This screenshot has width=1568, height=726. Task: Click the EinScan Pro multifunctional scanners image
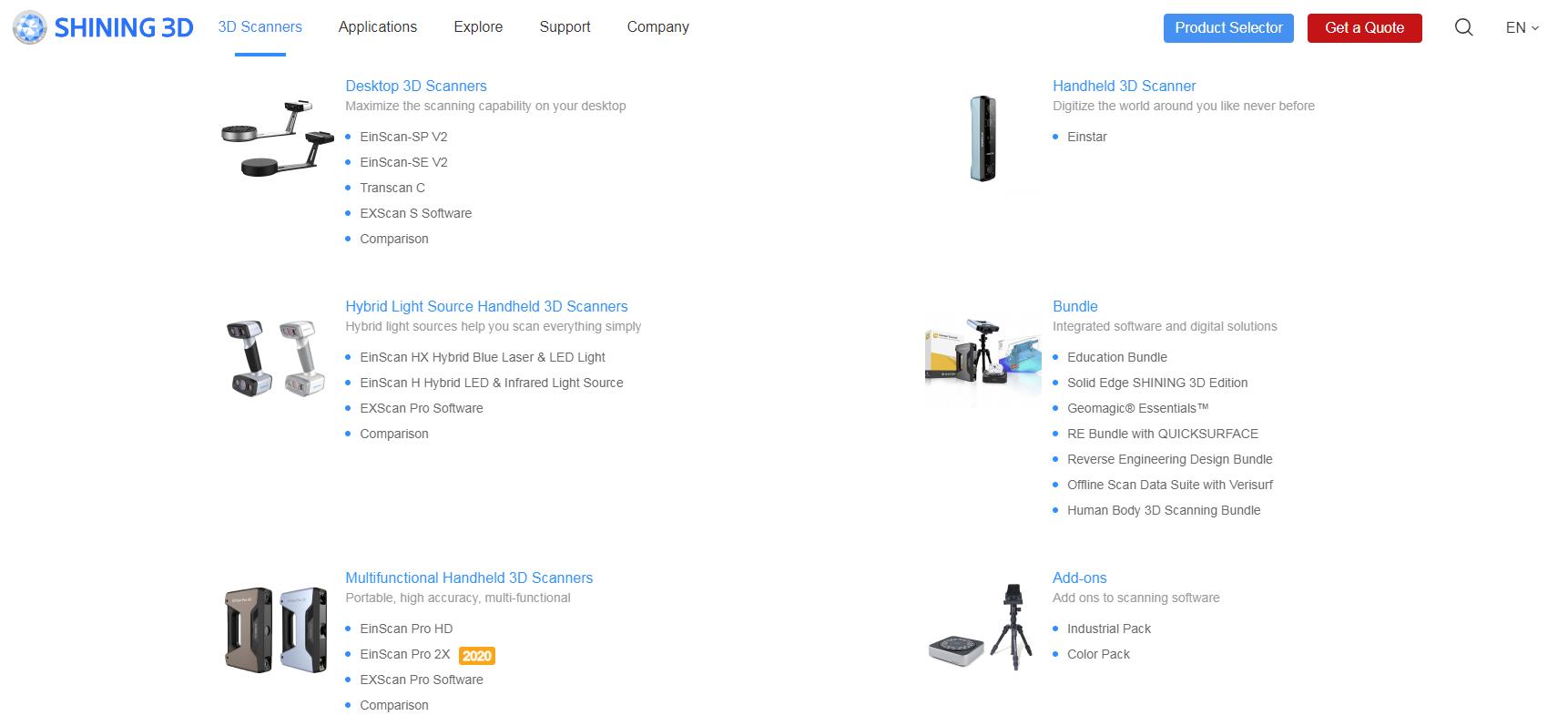(276, 629)
